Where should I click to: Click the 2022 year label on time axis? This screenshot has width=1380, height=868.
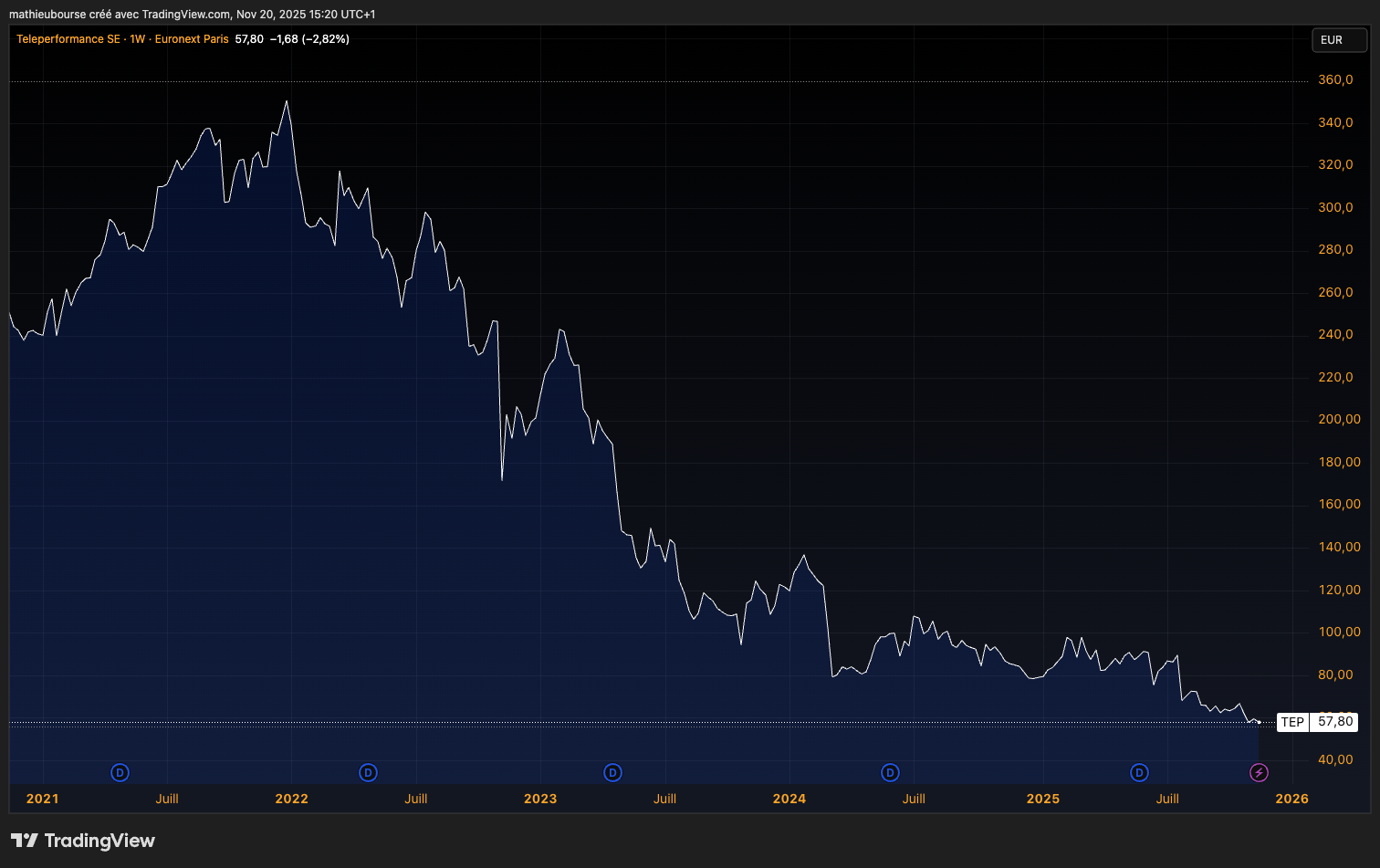(292, 799)
